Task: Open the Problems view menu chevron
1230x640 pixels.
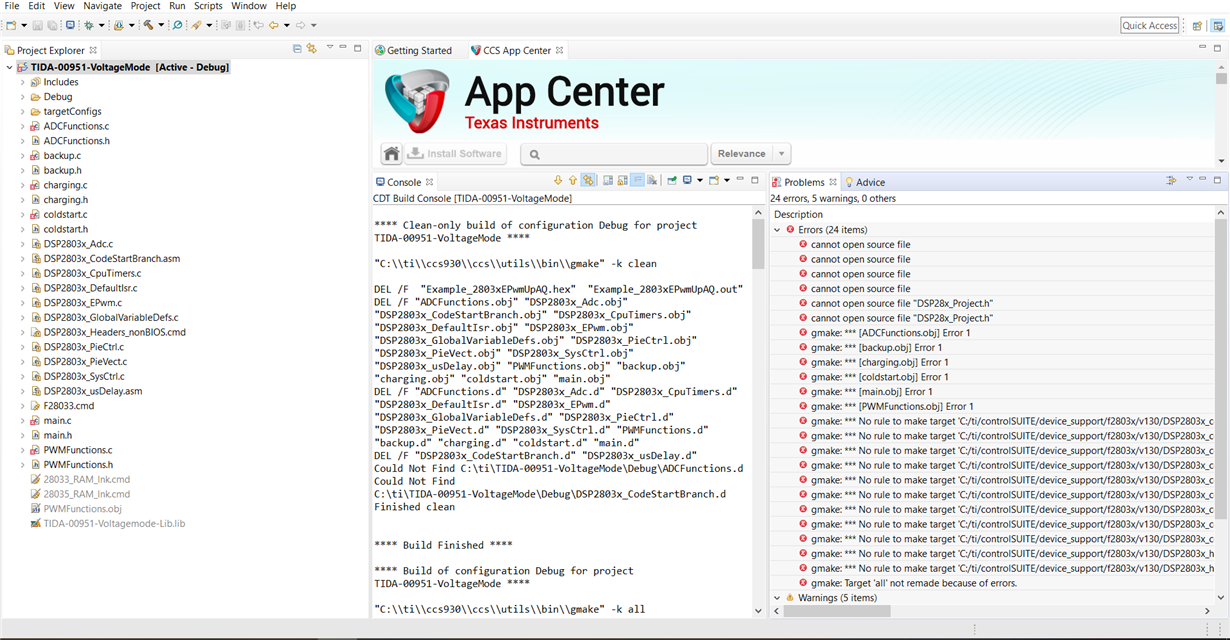Action: [1189, 180]
